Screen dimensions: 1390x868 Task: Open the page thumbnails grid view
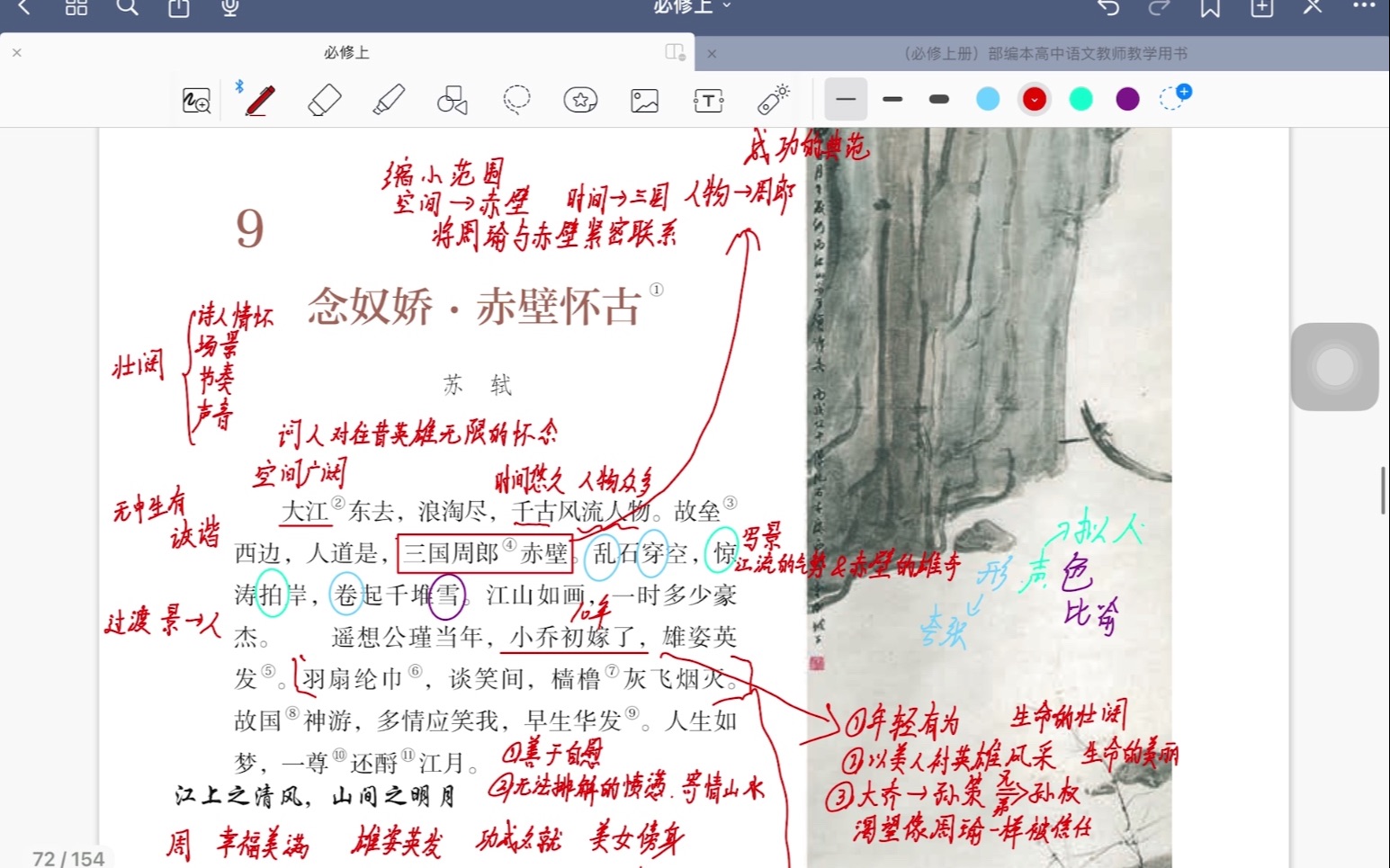pos(76,7)
